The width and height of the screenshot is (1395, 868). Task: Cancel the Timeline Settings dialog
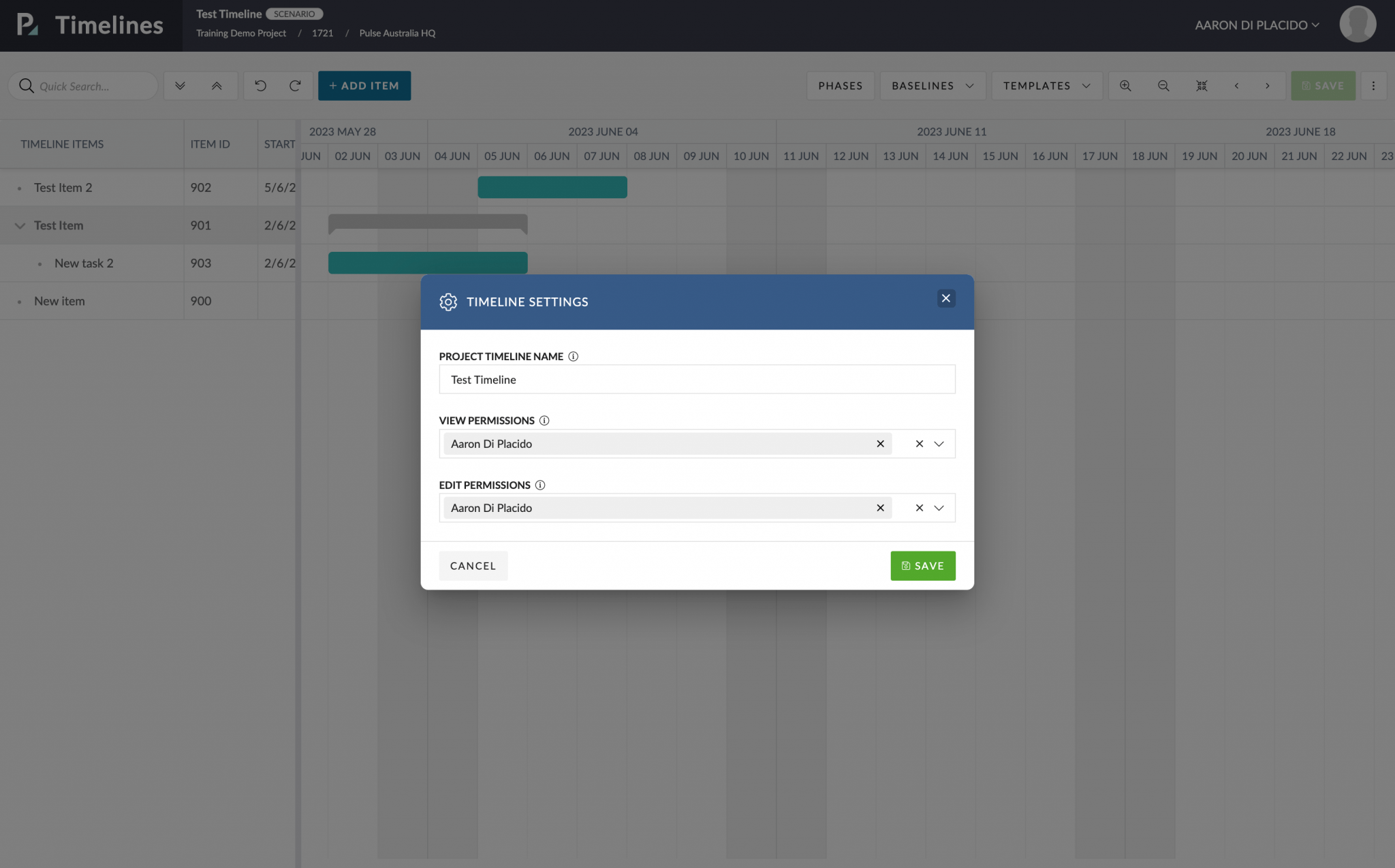click(473, 566)
